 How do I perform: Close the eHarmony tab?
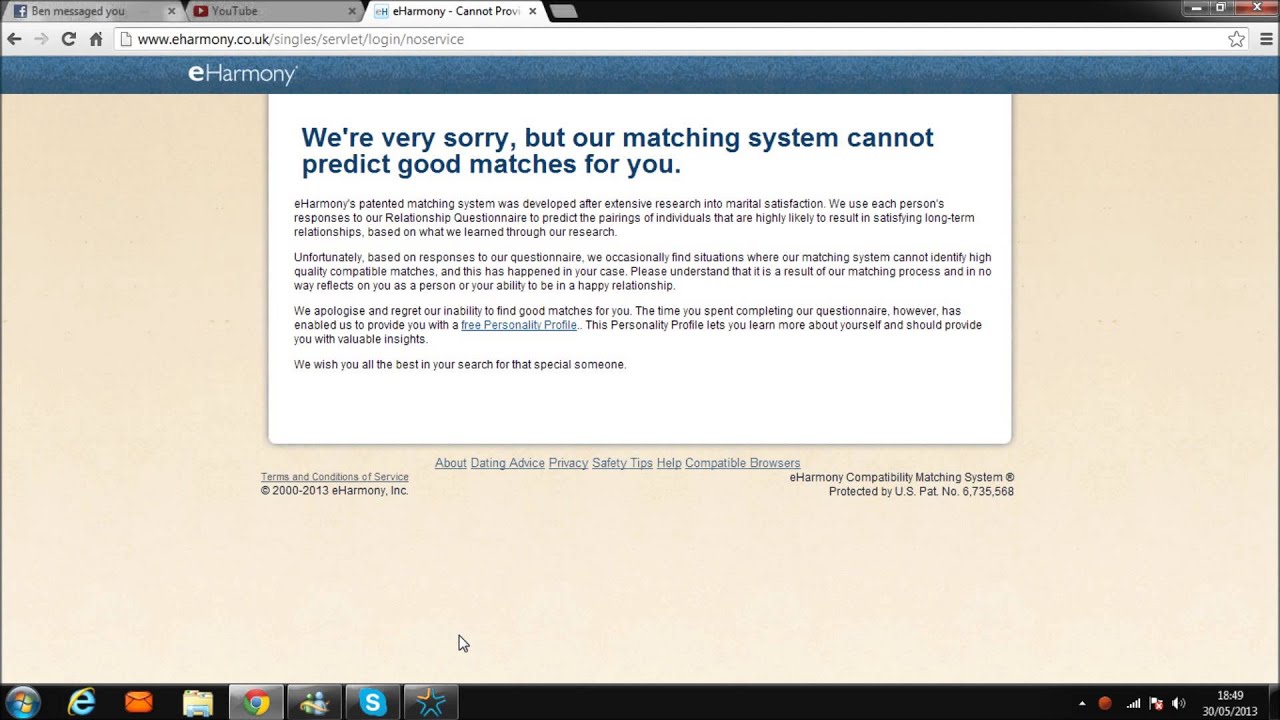(x=532, y=11)
